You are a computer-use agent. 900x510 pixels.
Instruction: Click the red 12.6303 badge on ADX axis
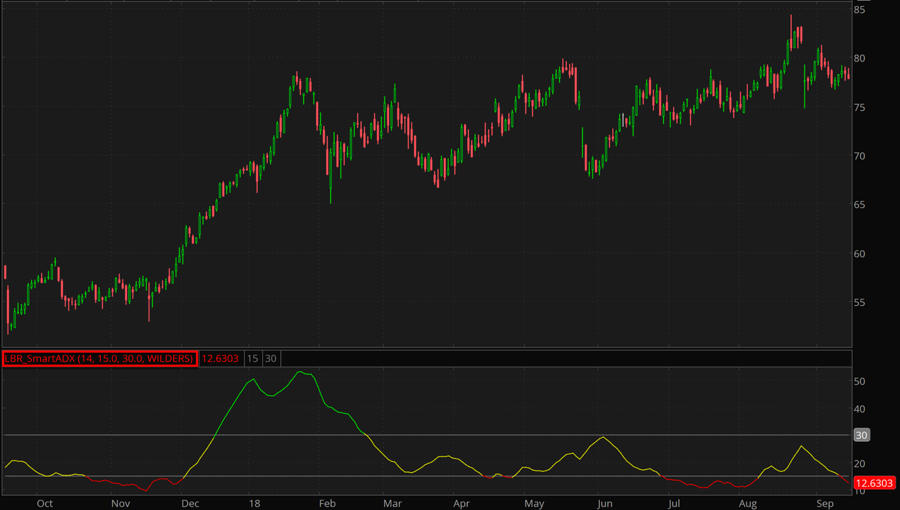coord(873,483)
